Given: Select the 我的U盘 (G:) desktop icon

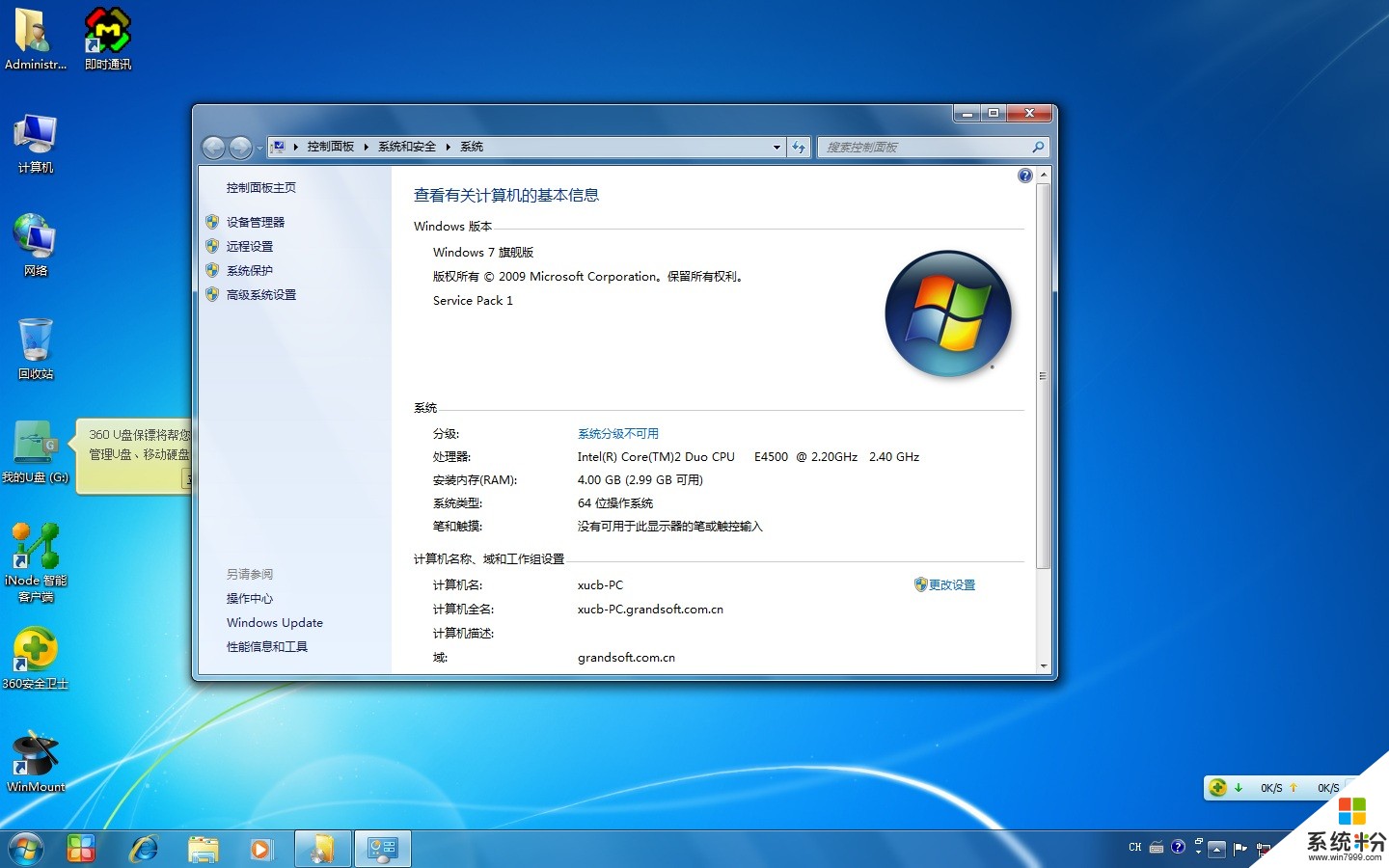Looking at the screenshot, I should [36, 451].
